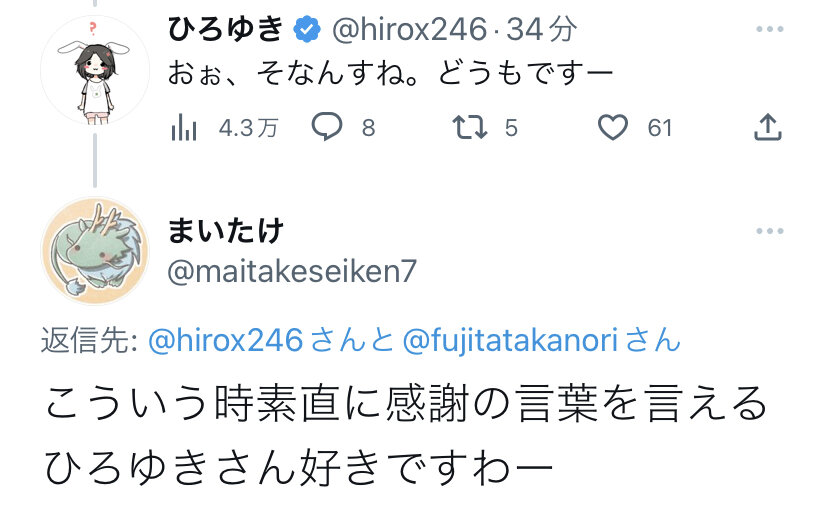Viewport: 828px width, 531px height.
Task: Like the ひろゆき tweet with heart
Action: point(613,128)
